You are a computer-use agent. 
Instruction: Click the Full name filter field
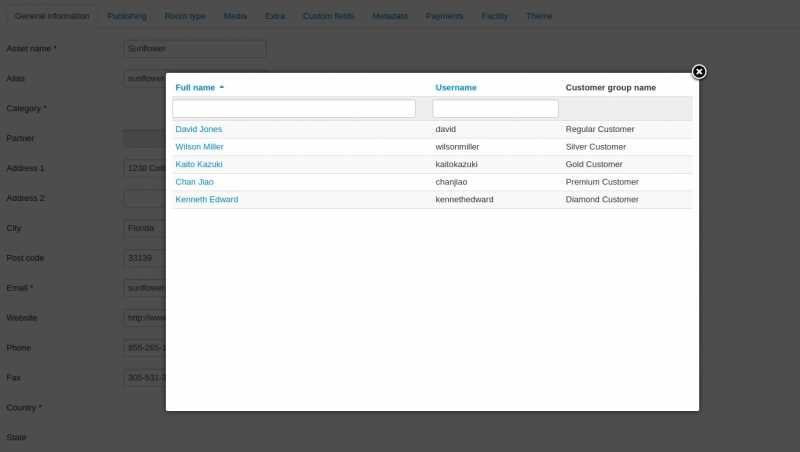[x=294, y=108]
